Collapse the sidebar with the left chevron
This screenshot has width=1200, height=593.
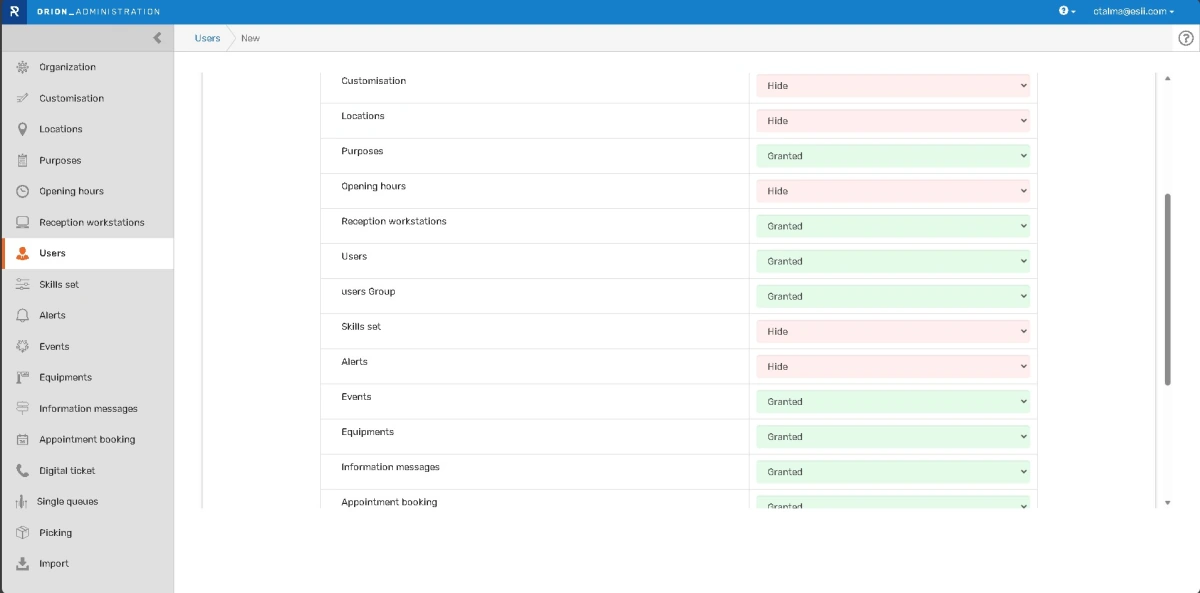coord(157,38)
